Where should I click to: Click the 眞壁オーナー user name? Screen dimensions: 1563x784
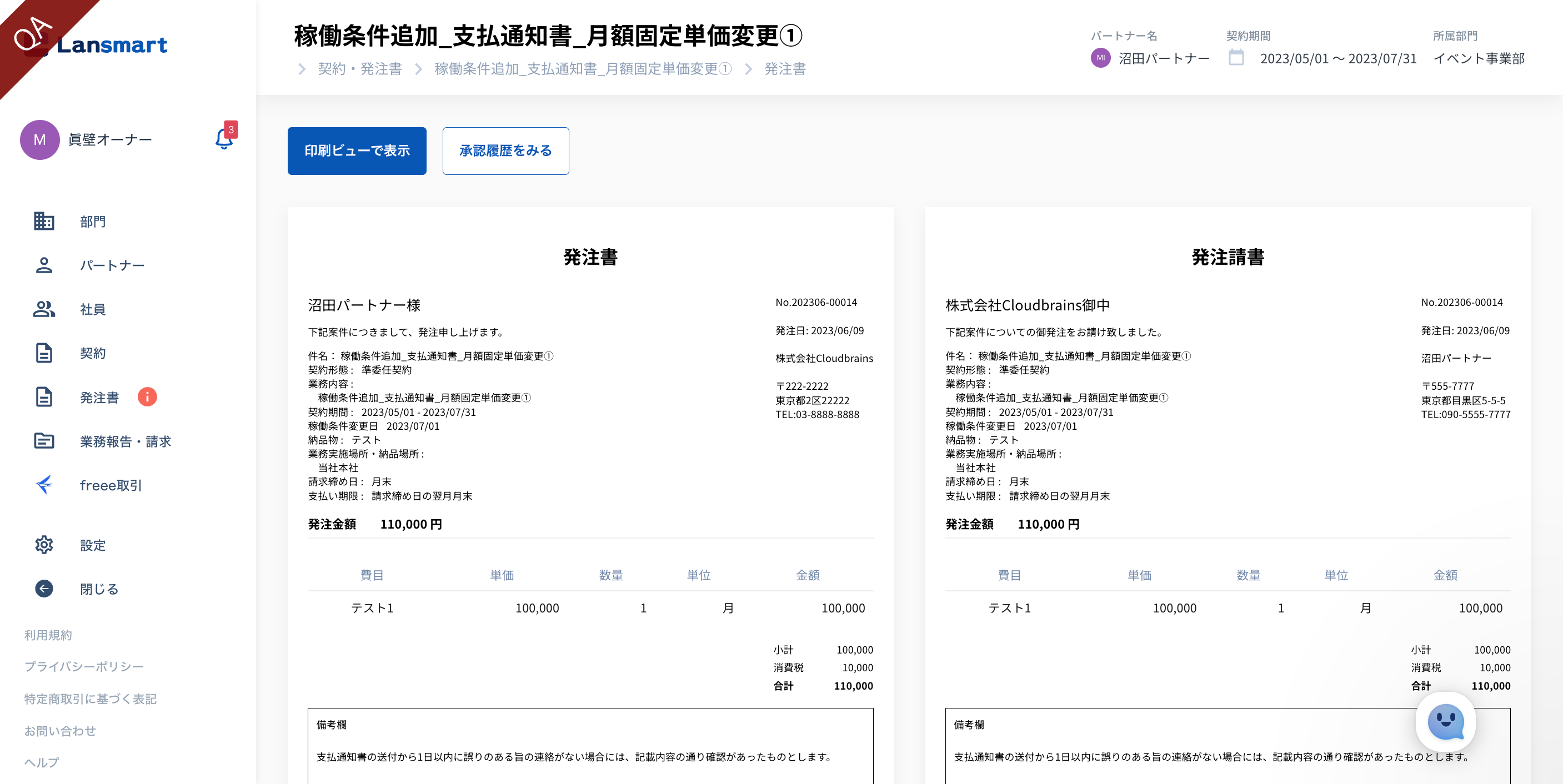click(110, 139)
